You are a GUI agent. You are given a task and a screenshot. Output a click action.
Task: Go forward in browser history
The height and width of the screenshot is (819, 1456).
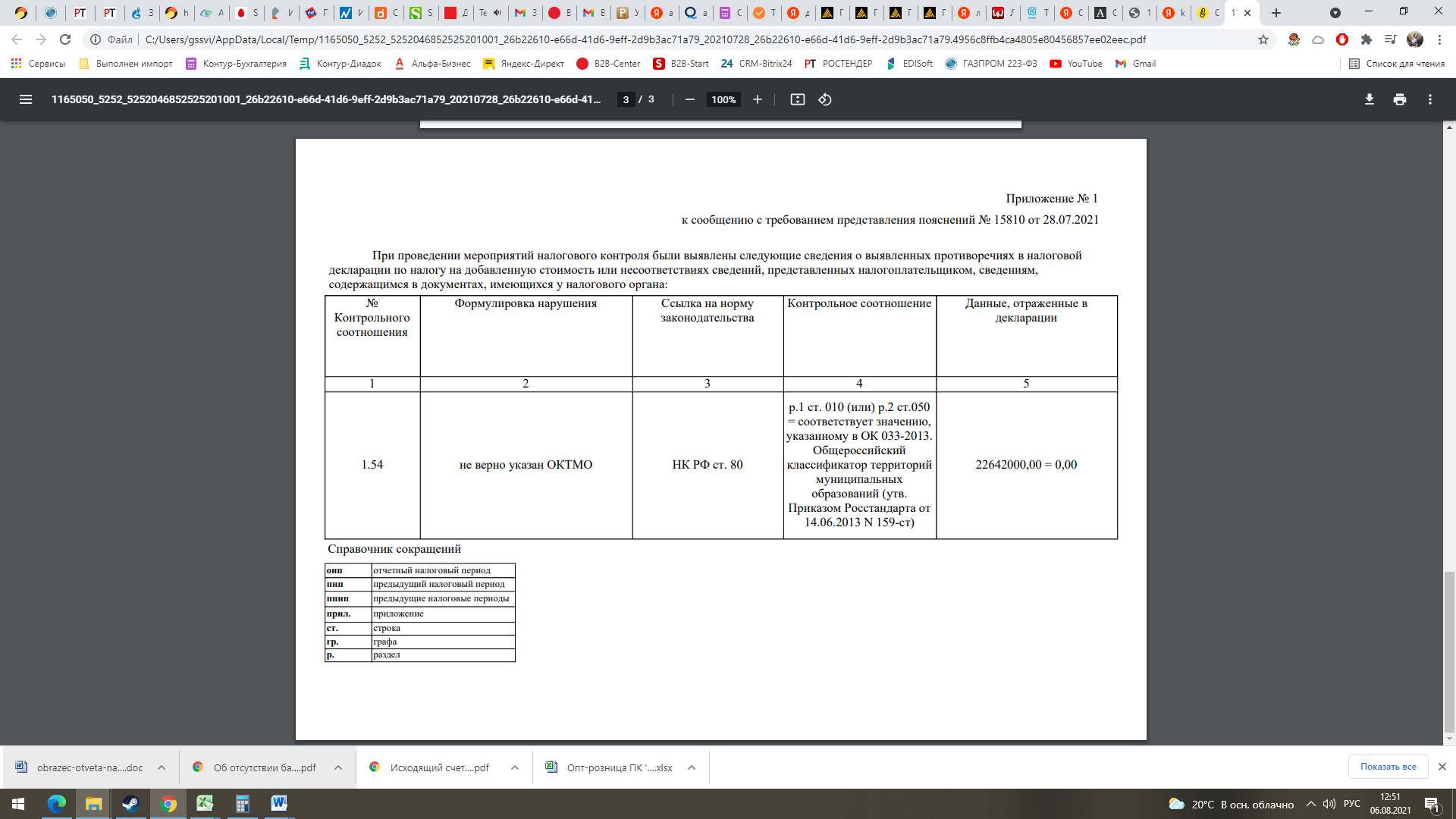tap(41, 39)
